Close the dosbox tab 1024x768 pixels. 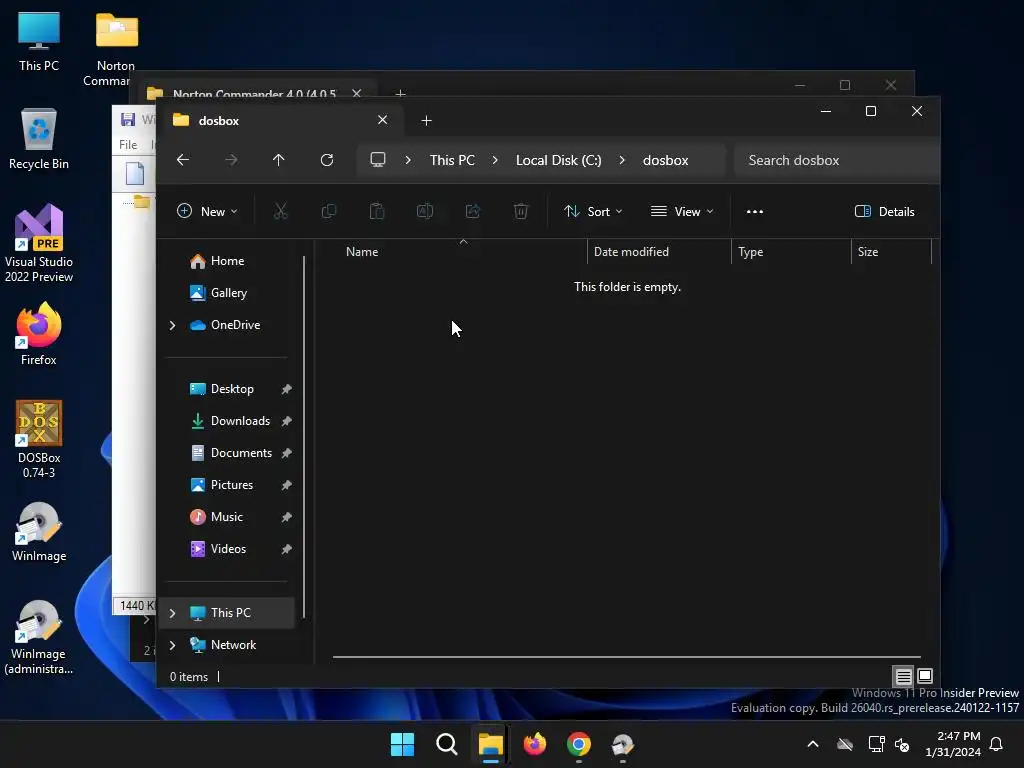coord(383,120)
